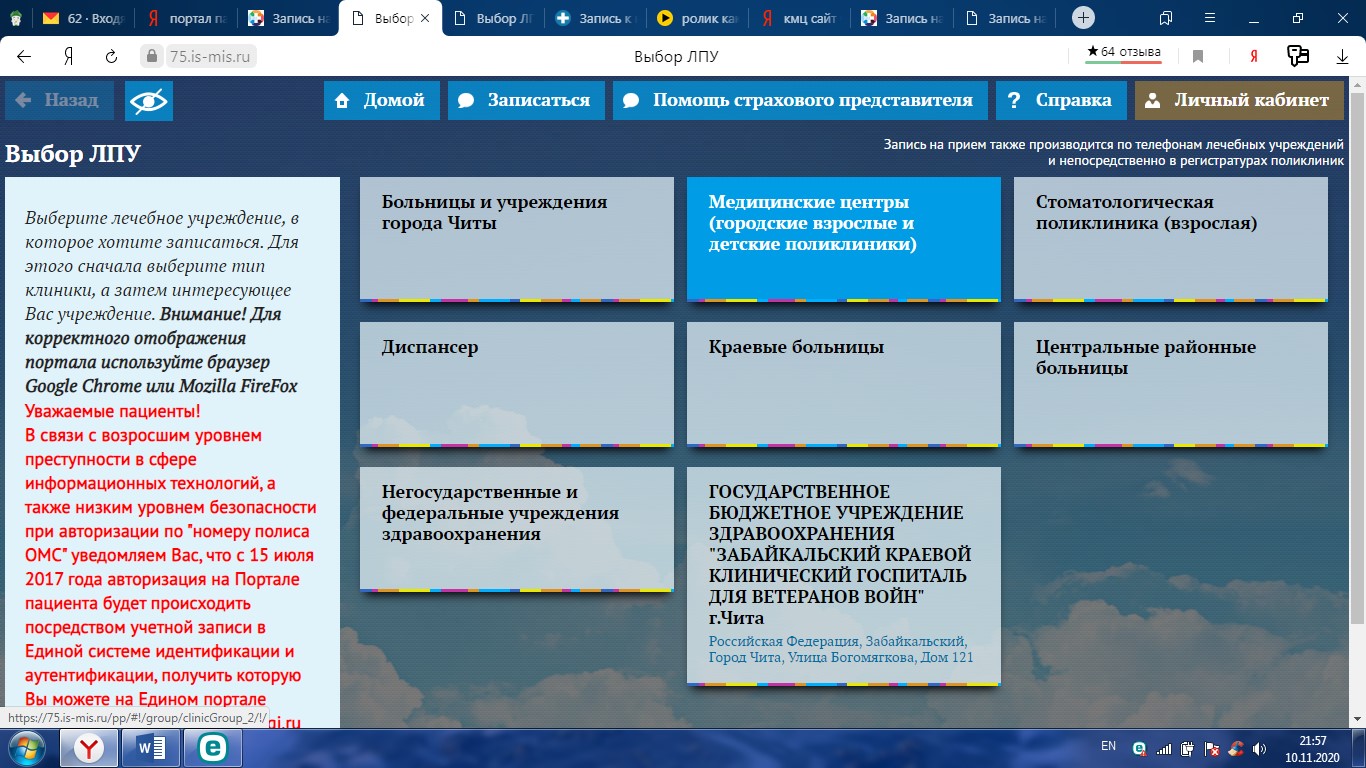Viewport: 1366px width, 768px height.
Task: Open a new tab with the plus icon
Action: (x=1083, y=18)
